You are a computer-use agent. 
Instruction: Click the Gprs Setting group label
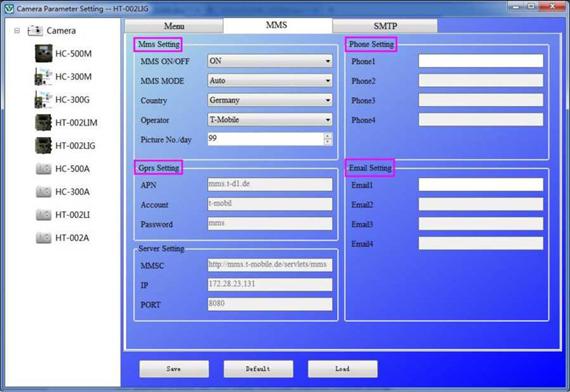tap(158, 168)
